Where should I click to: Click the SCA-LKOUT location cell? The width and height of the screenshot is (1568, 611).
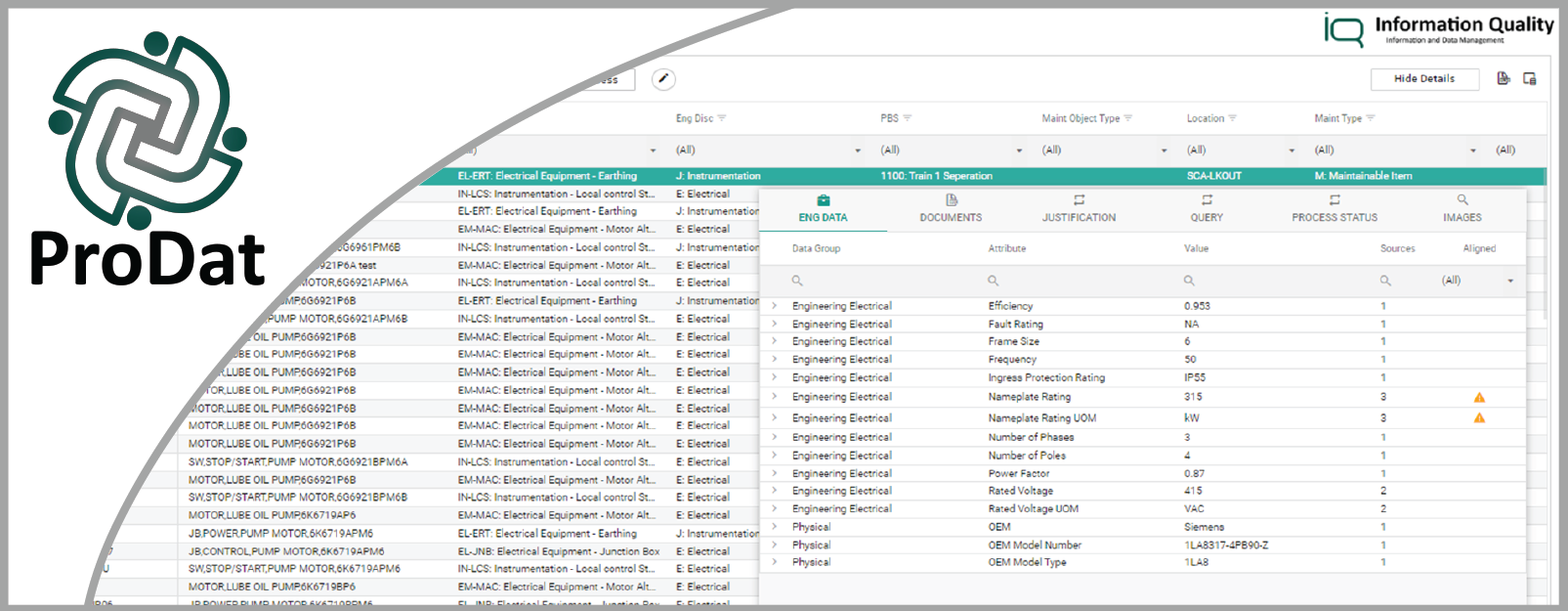(1214, 176)
